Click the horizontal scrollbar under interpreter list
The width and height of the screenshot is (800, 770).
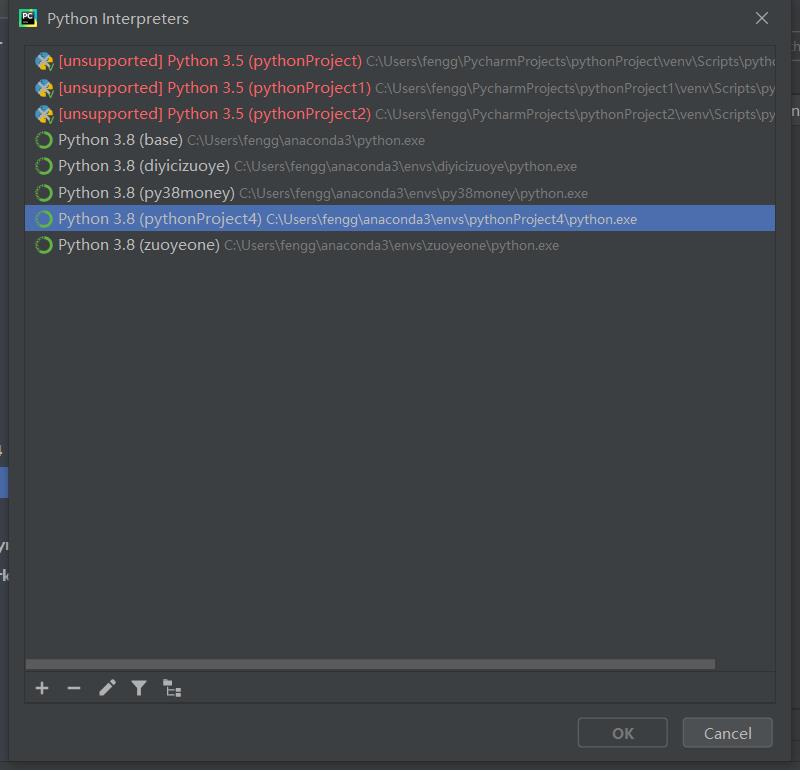[x=370, y=664]
